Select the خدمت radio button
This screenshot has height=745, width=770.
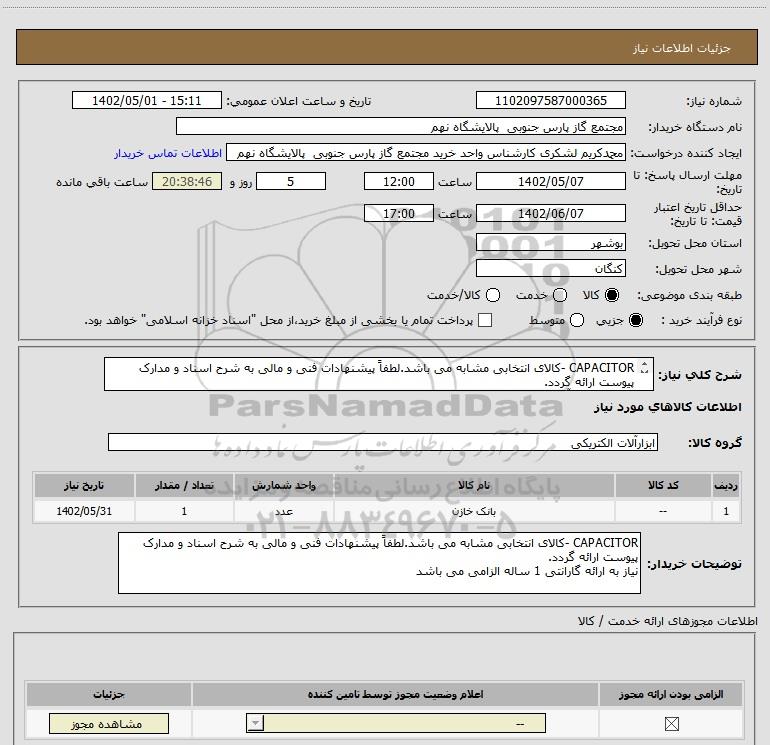(560, 295)
